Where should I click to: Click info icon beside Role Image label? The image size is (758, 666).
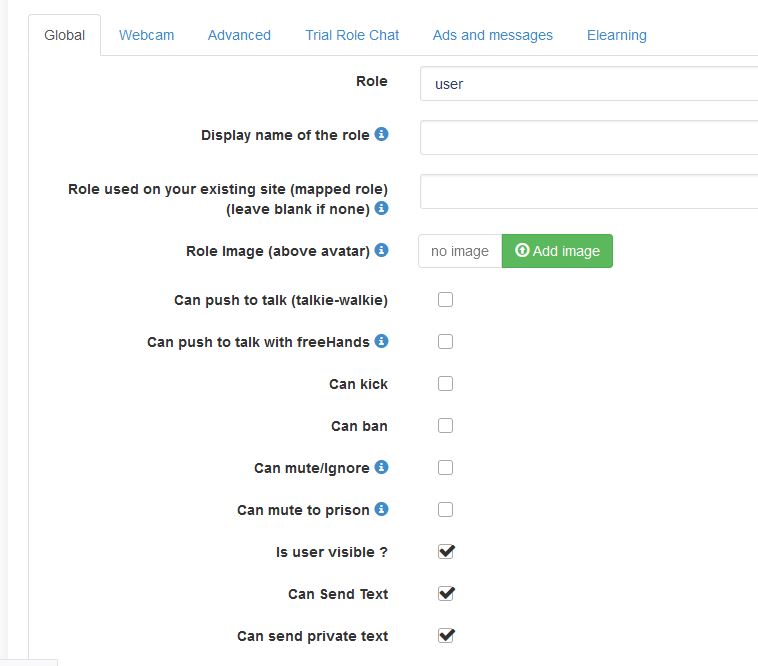click(382, 250)
